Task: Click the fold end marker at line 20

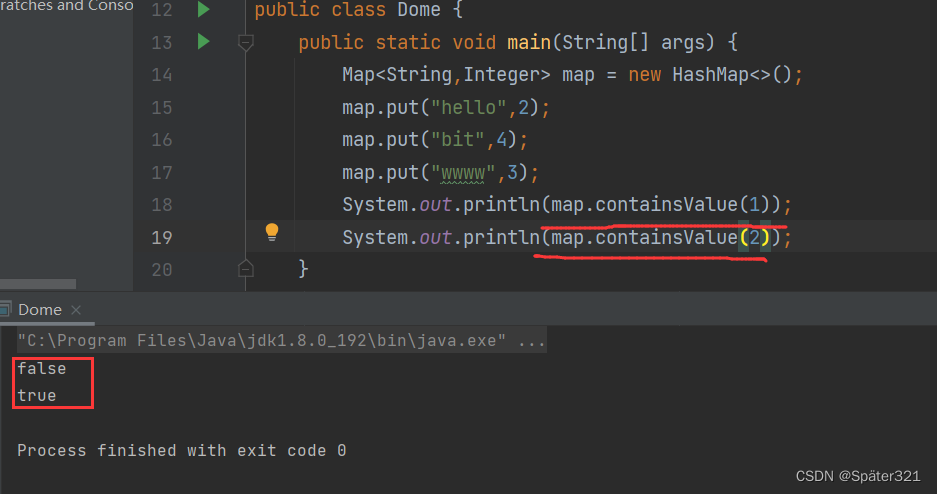Action: pyautogui.click(x=245, y=268)
